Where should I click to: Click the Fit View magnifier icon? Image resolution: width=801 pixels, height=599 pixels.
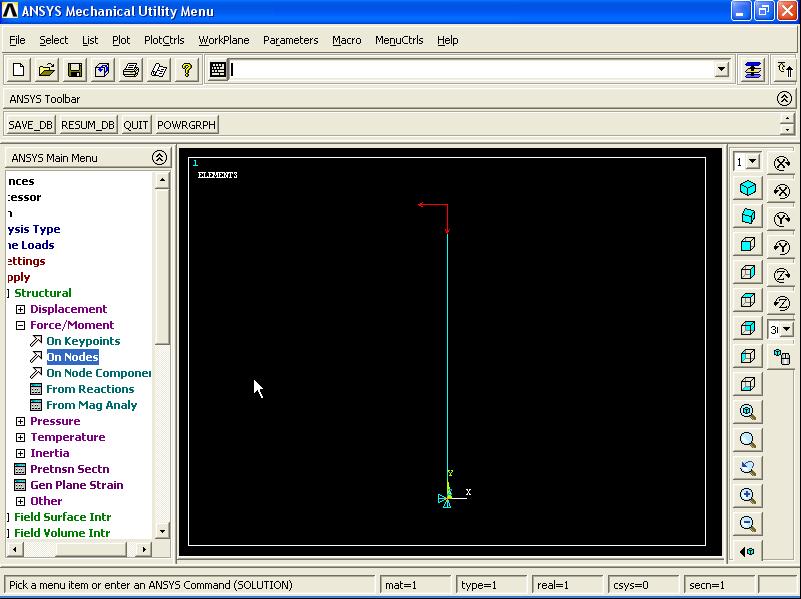[x=748, y=412]
